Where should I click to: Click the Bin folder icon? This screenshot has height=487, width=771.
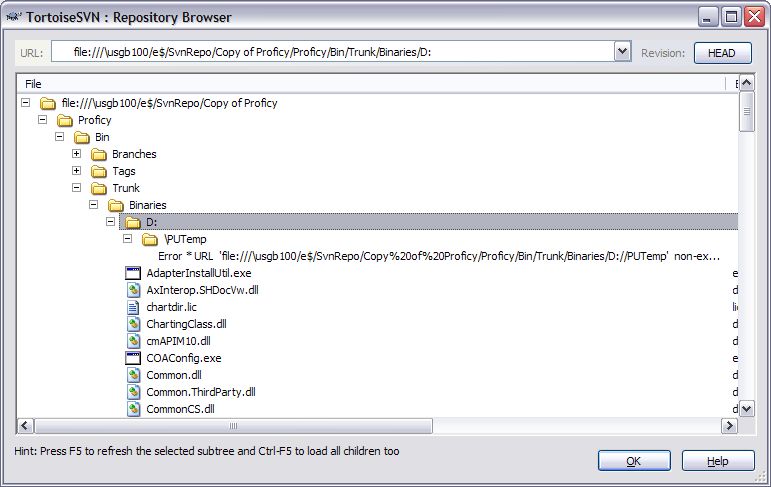[x=82, y=137]
